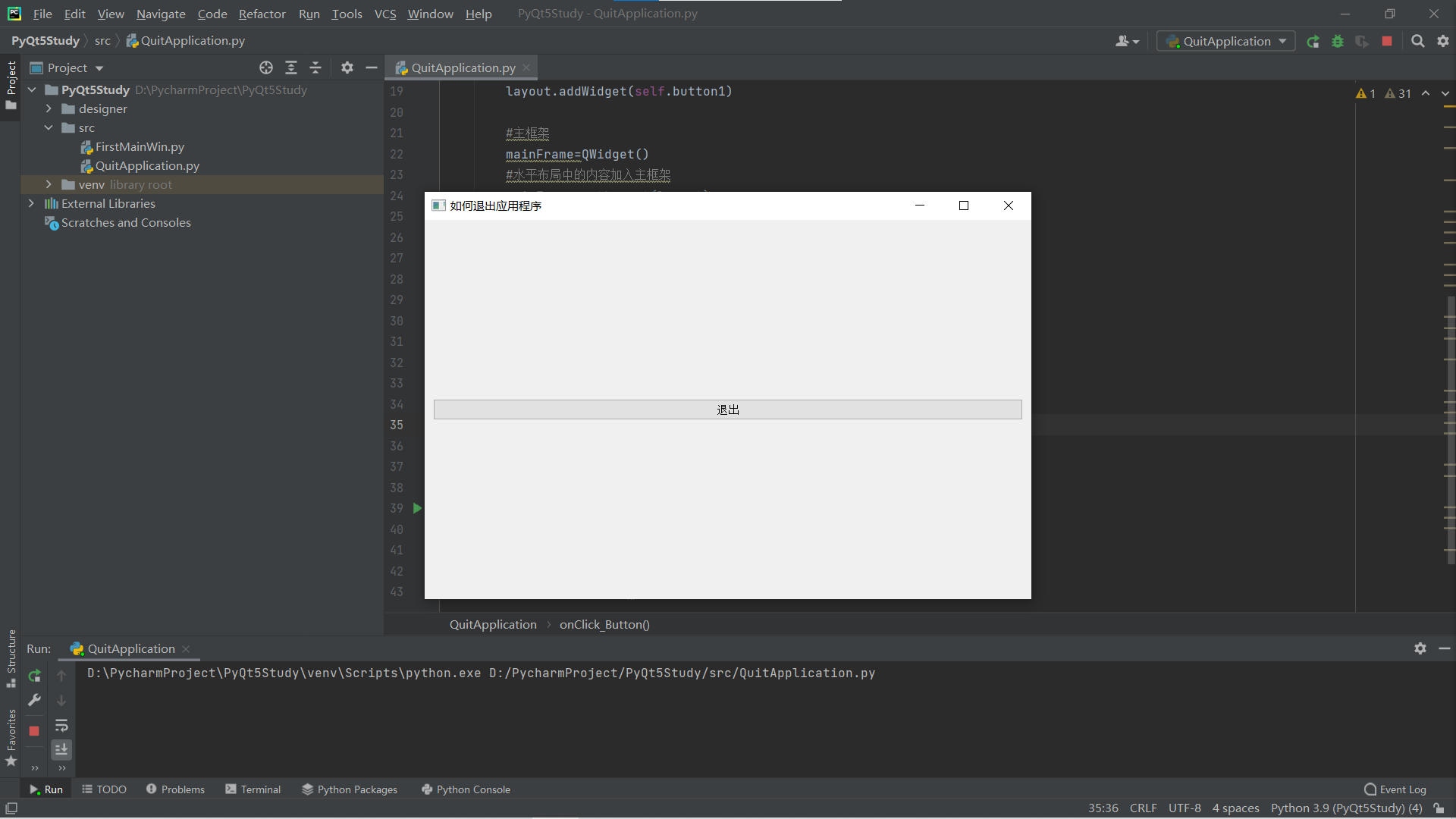Open the QuitApplication run configuration dropdown
Image resolution: width=1456 pixels, height=819 pixels.
(1225, 42)
